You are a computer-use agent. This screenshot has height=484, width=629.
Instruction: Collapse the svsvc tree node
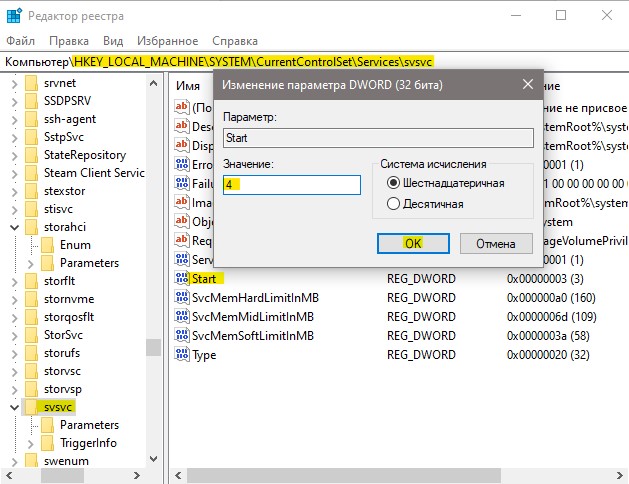click(x=14, y=407)
